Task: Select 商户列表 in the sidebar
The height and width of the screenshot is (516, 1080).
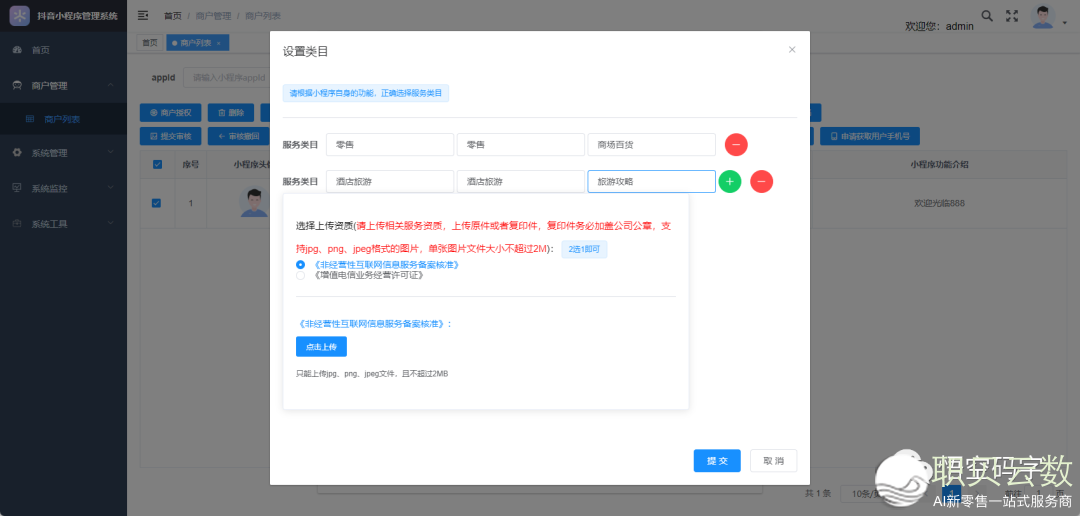Action: (x=63, y=119)
